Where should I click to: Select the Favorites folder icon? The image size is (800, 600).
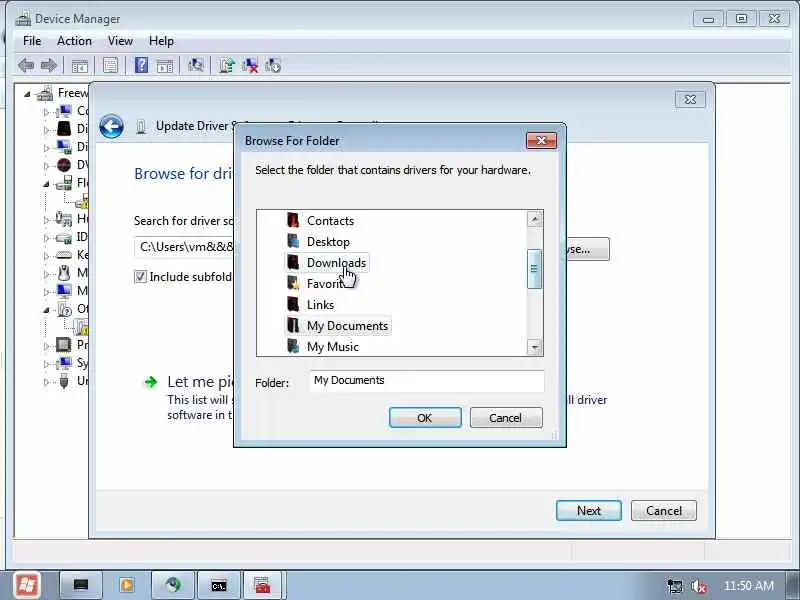293,283
